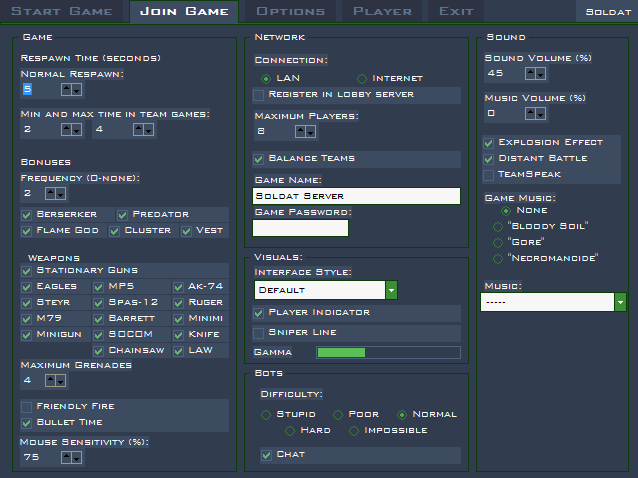Switch to the Options tab

290,12
